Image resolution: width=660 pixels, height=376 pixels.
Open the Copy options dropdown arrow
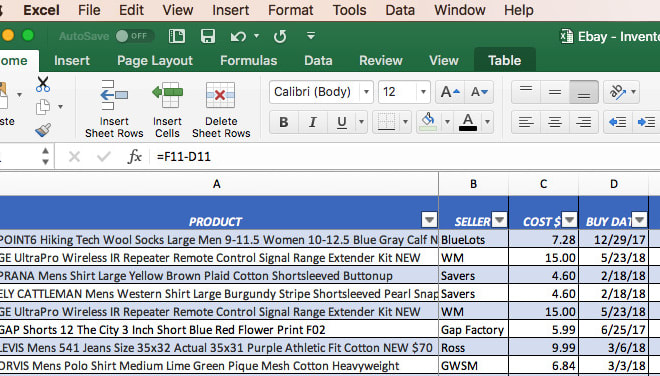coord(61,107)
